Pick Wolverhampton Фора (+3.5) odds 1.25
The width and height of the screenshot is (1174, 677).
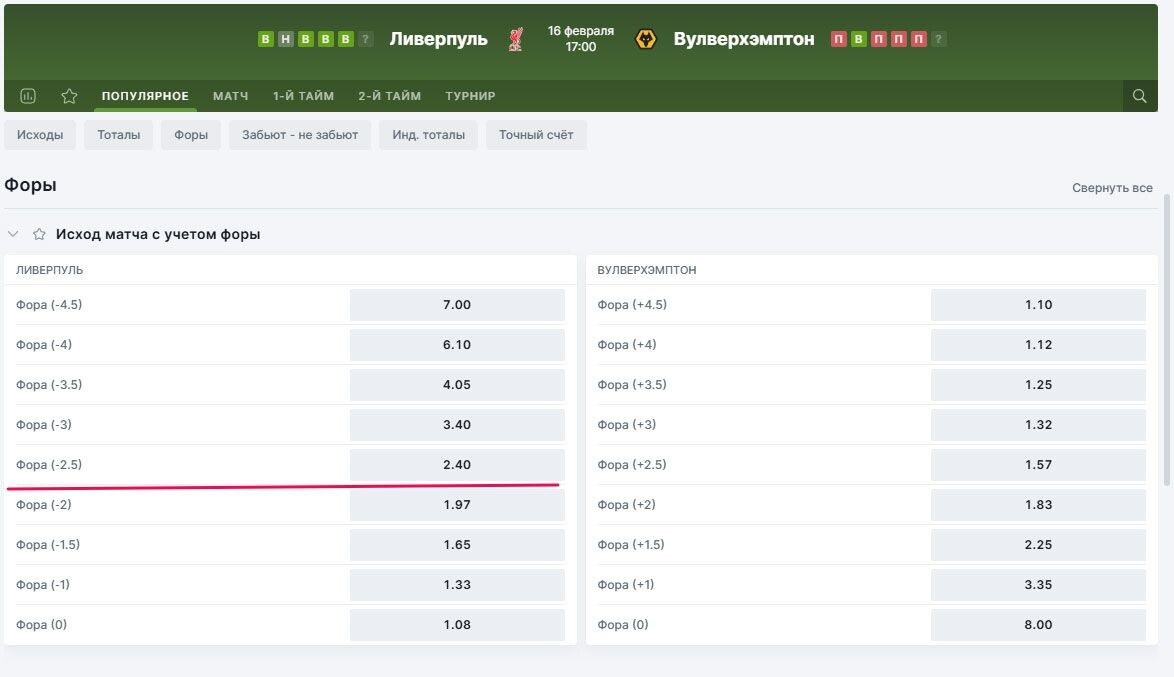pos(1038,385)
